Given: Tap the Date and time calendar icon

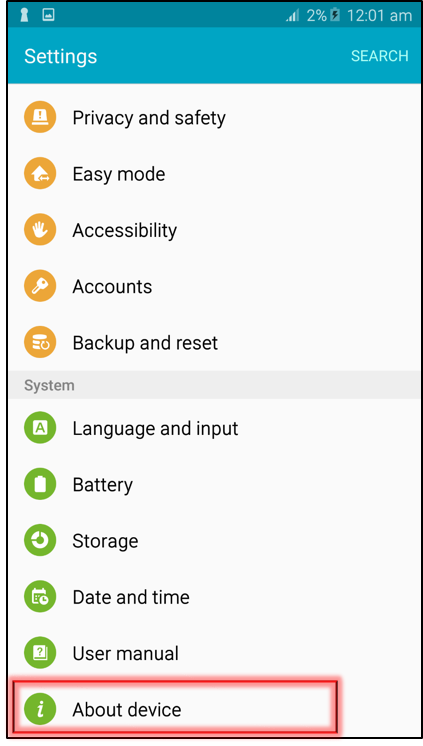Looking at the screenshot, I should (40, 596).
